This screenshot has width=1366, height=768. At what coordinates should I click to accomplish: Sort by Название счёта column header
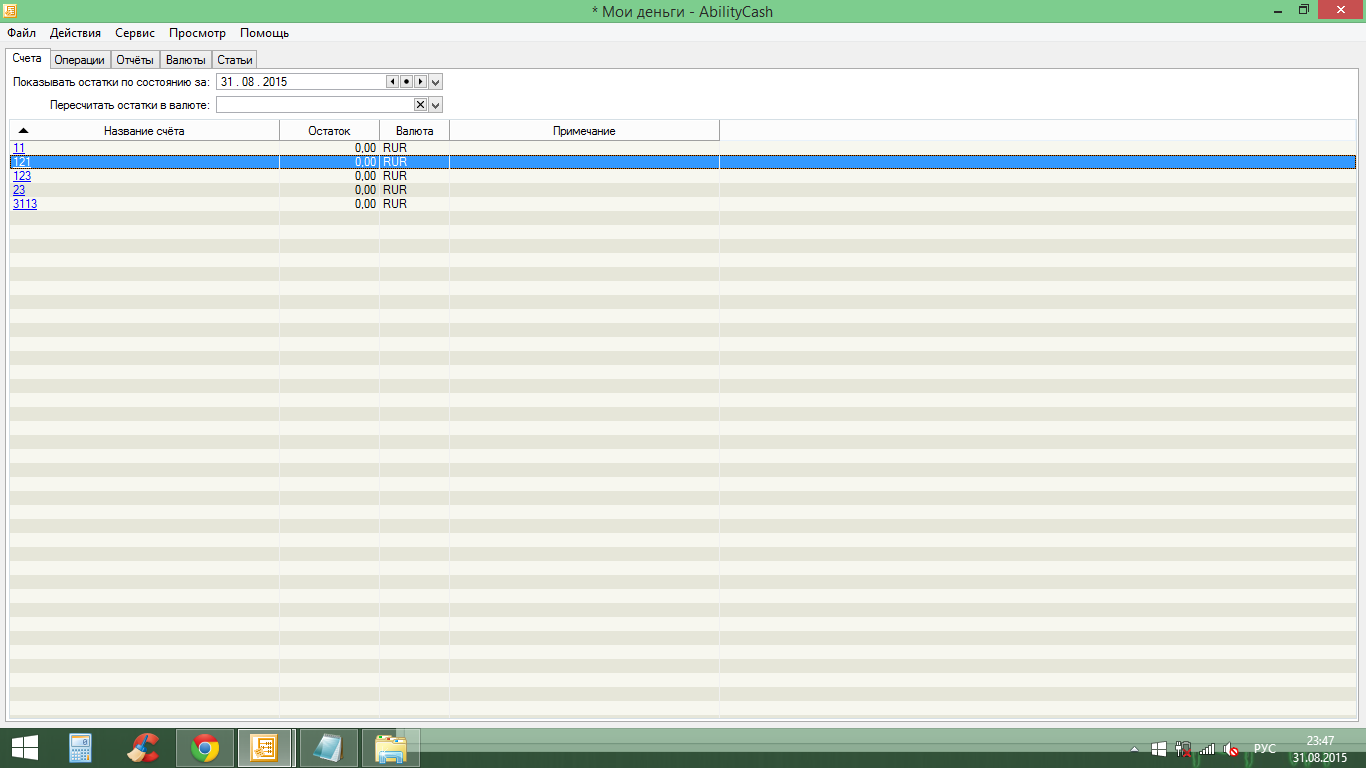click(144, 131)
